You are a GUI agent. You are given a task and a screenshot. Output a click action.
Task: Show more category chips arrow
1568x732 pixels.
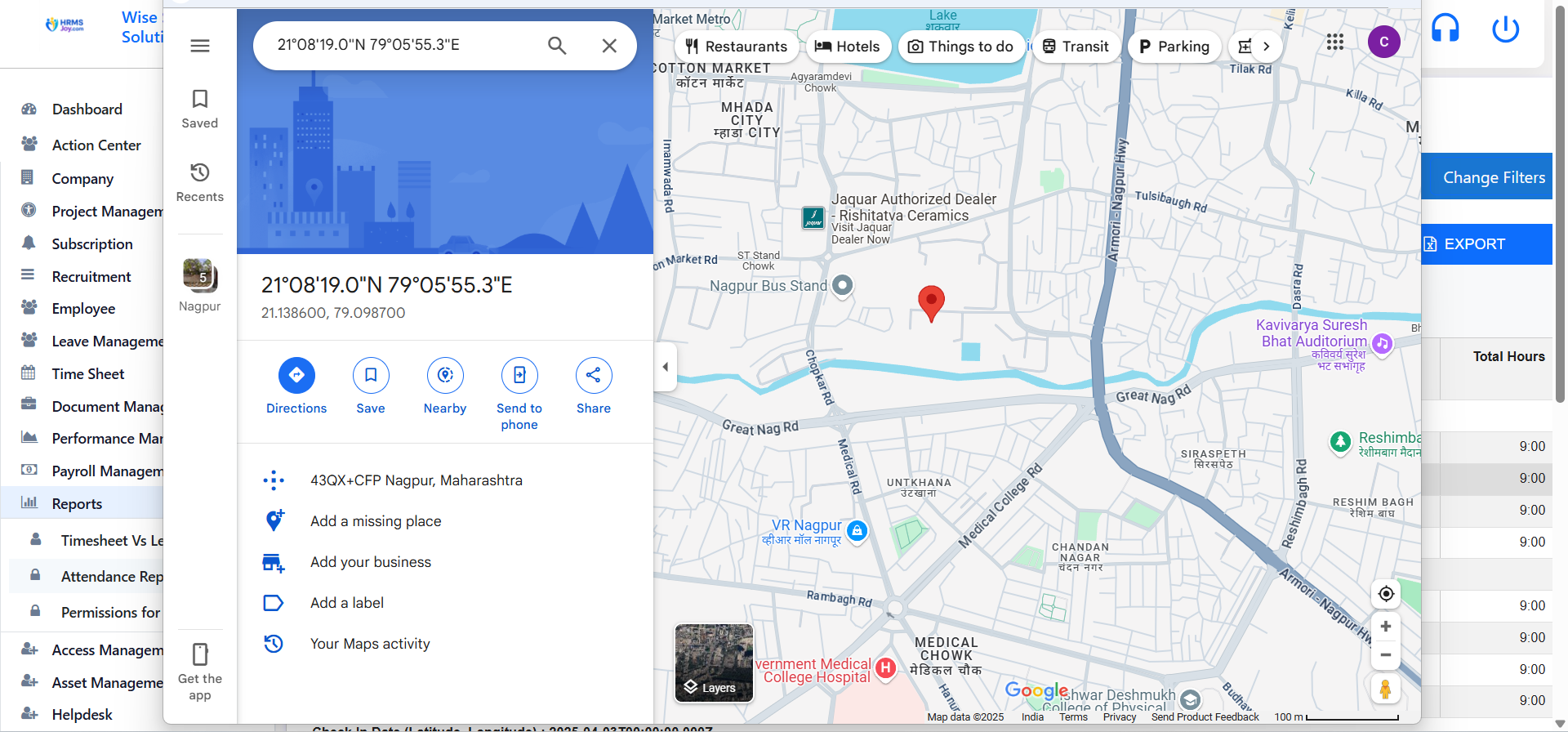pos(1266,47)
